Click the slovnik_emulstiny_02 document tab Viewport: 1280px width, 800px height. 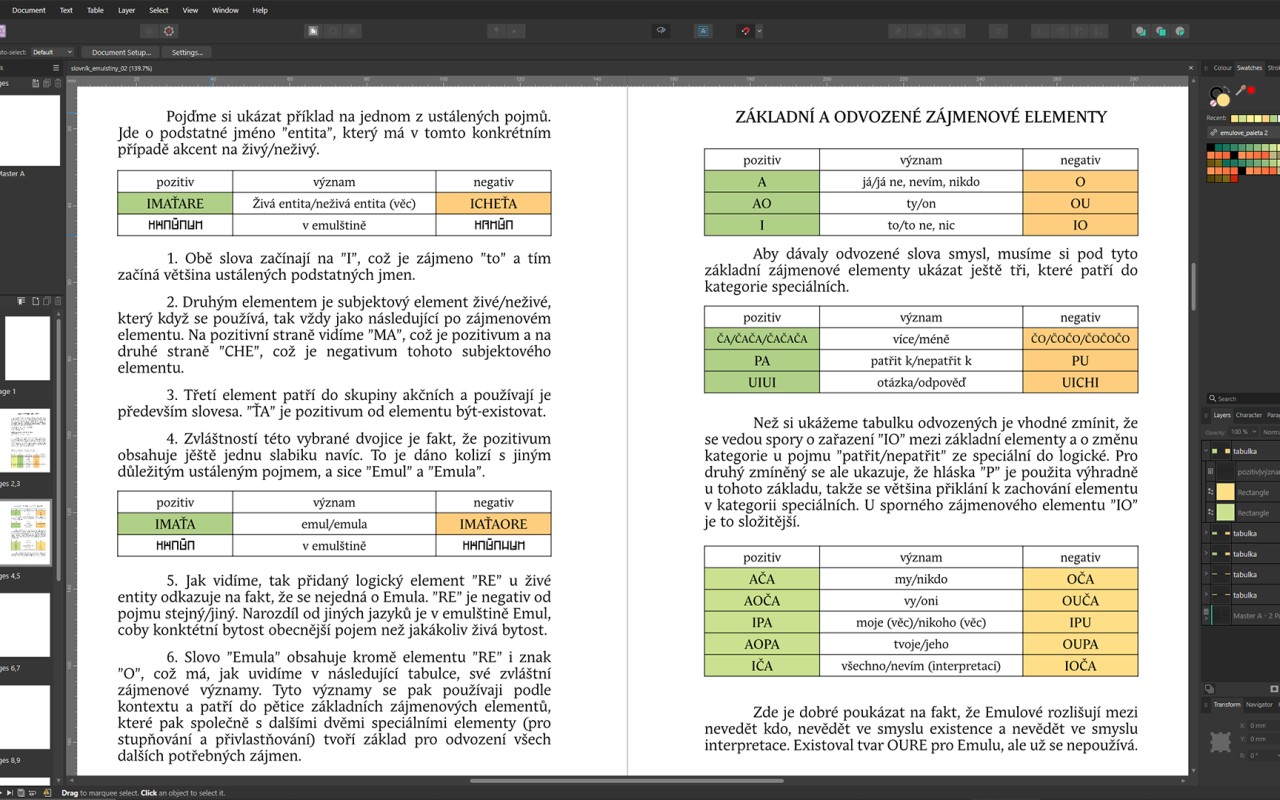click(112, 68)
